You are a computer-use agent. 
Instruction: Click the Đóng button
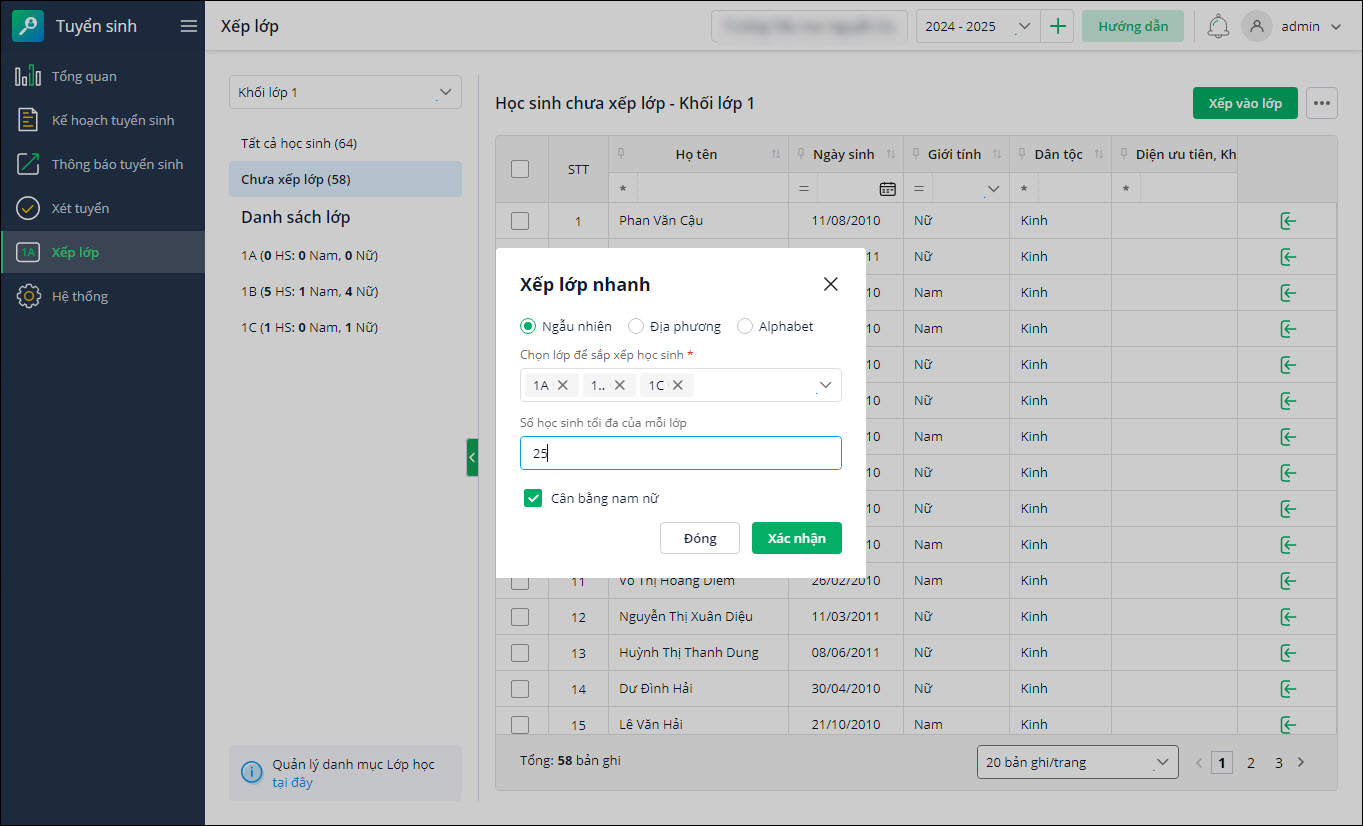pyautogui.click(x=700, y=538)
